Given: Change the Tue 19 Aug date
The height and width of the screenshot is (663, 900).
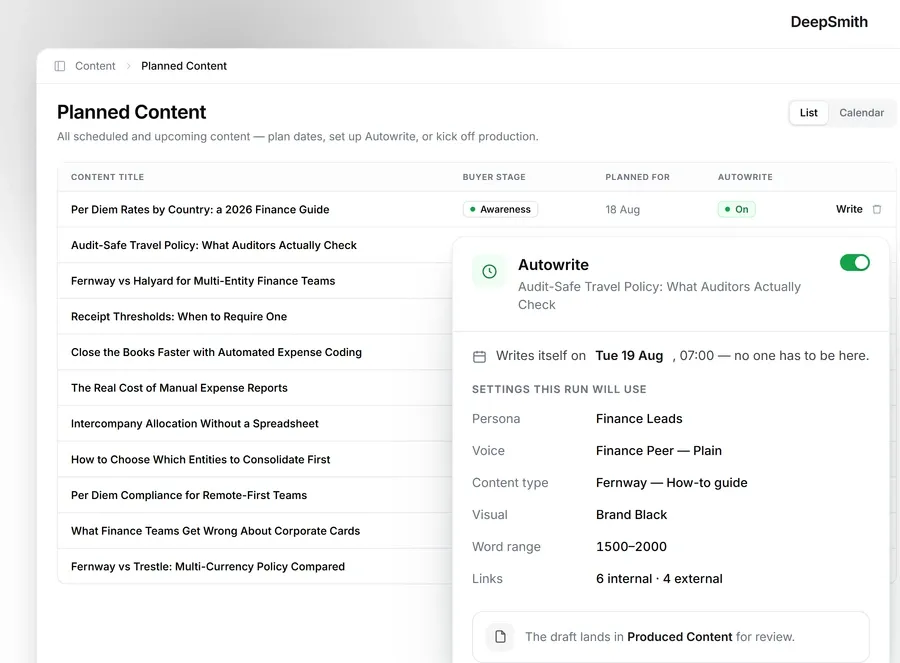Looking at the screenshot, I should (629, 356).
